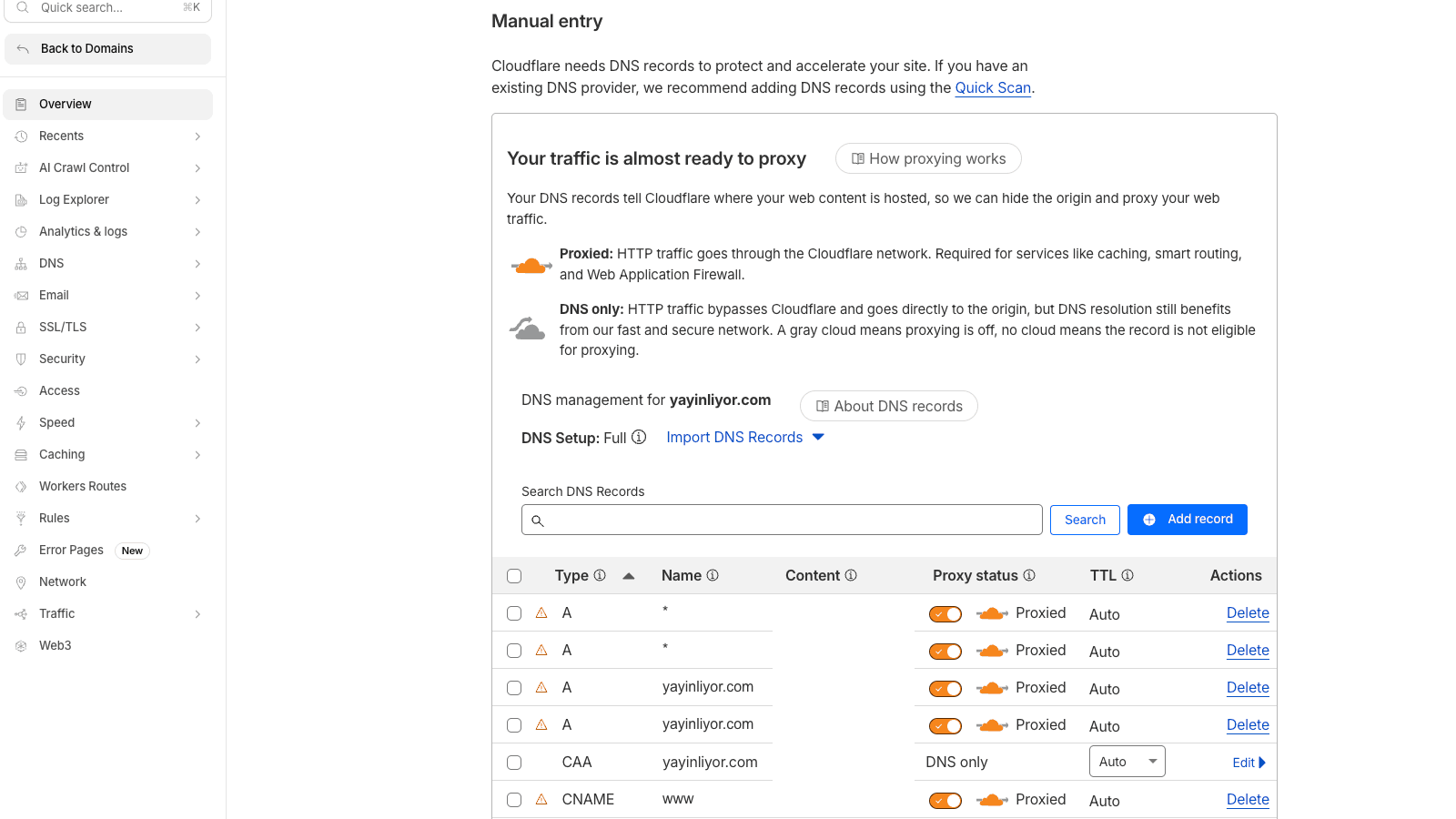This screenshot has height=819, width=1456.
Task: Go to Overview in the sidebar
Action: [x=66, y=105]
